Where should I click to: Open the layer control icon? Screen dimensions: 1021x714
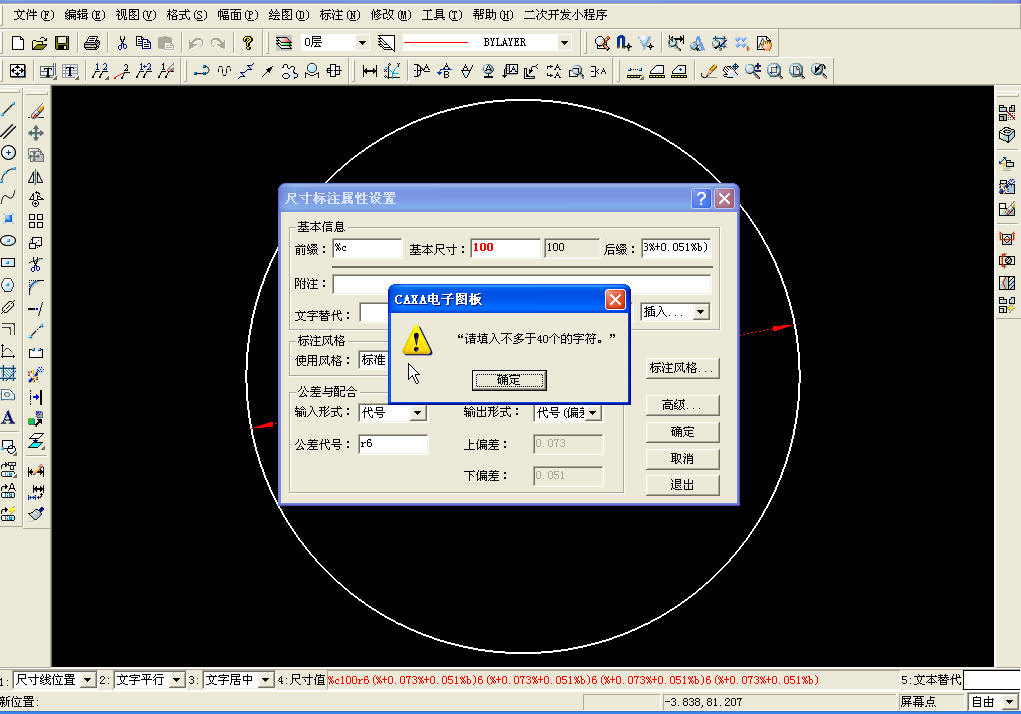click(284, 43)
